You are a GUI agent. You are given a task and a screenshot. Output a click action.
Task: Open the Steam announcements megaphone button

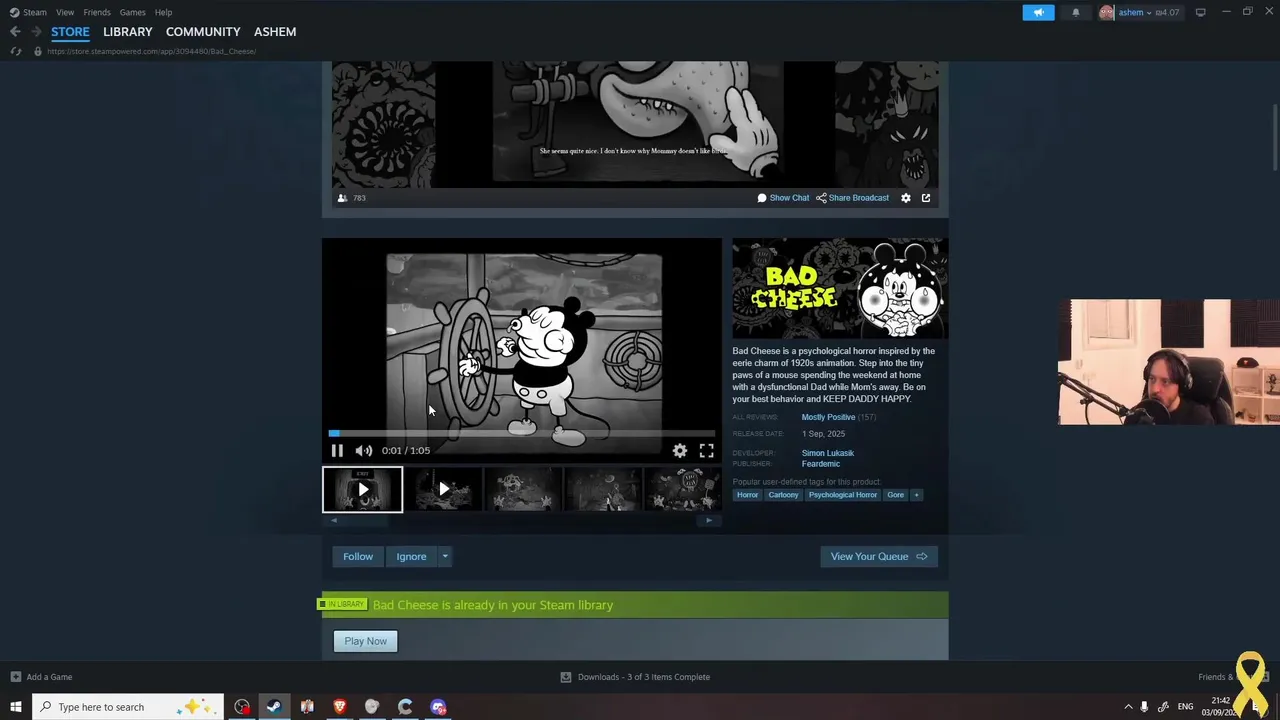tap(1038, 12)
